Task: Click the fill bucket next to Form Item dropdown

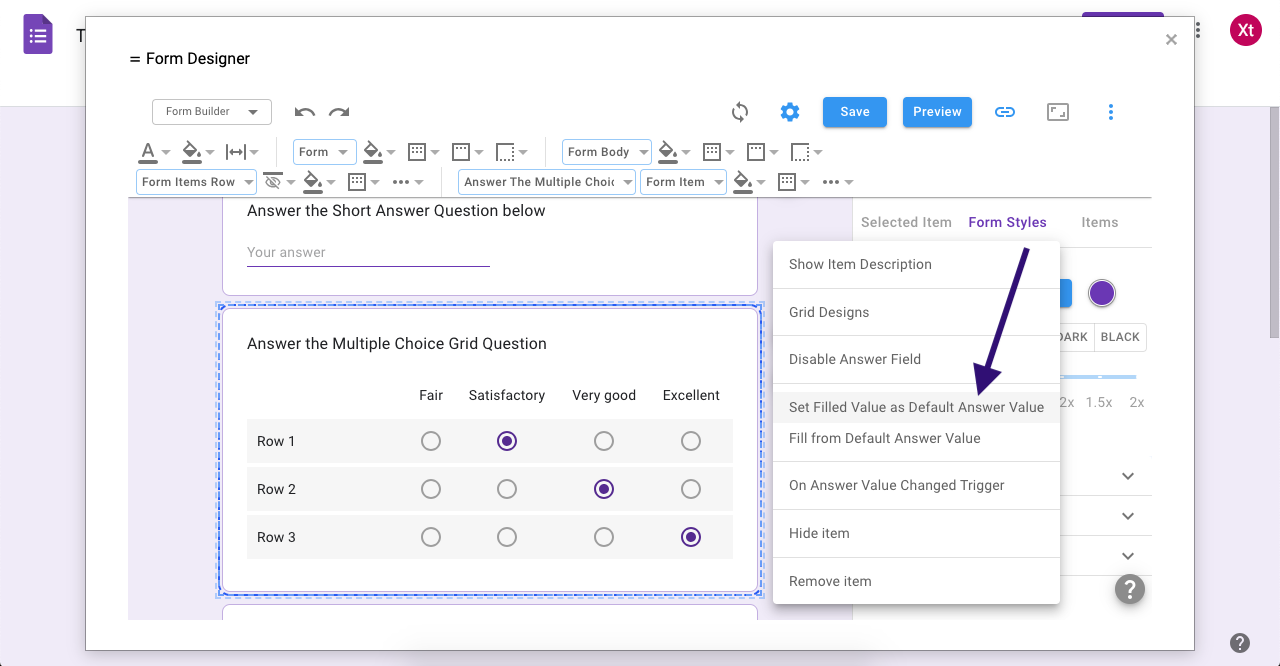Action: 743,182
